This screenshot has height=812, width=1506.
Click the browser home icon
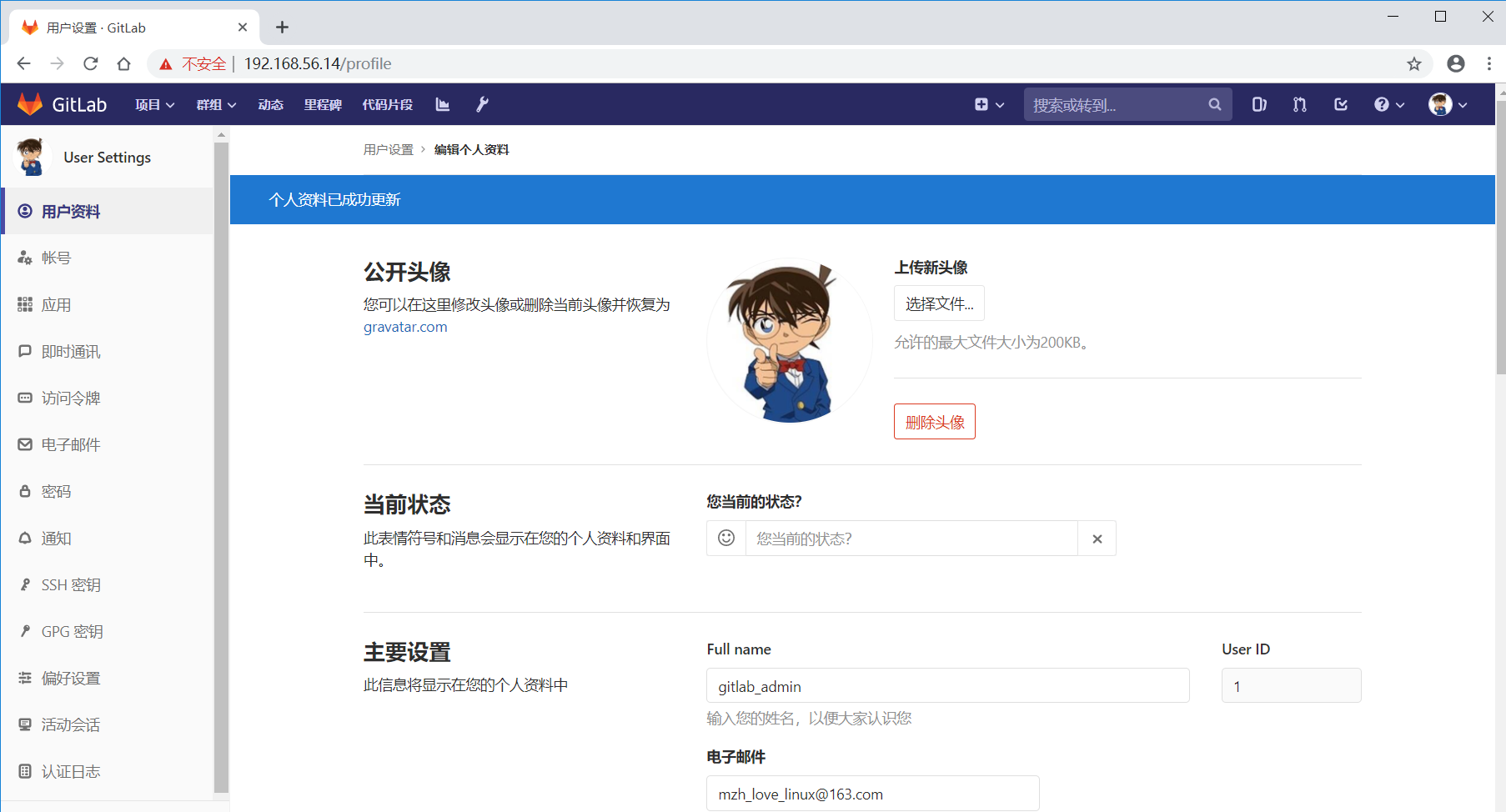pos(123,63)
